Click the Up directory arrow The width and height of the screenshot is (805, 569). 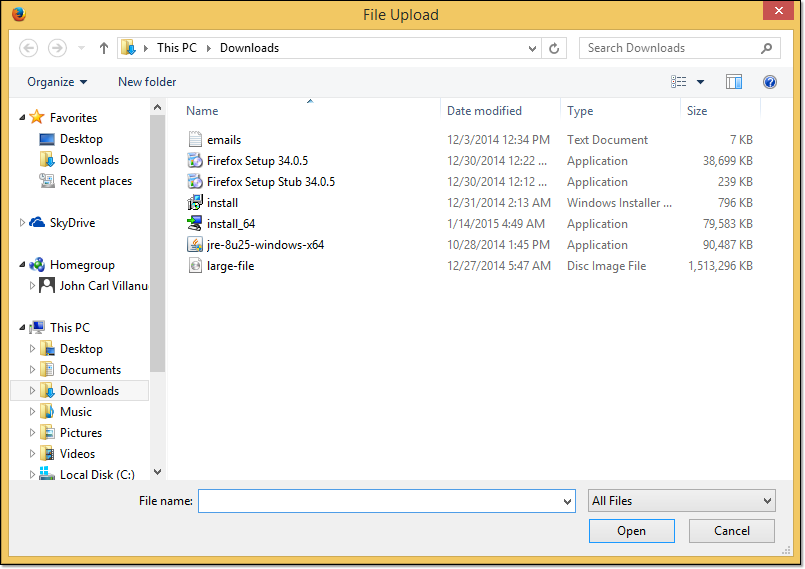(104, 48)
